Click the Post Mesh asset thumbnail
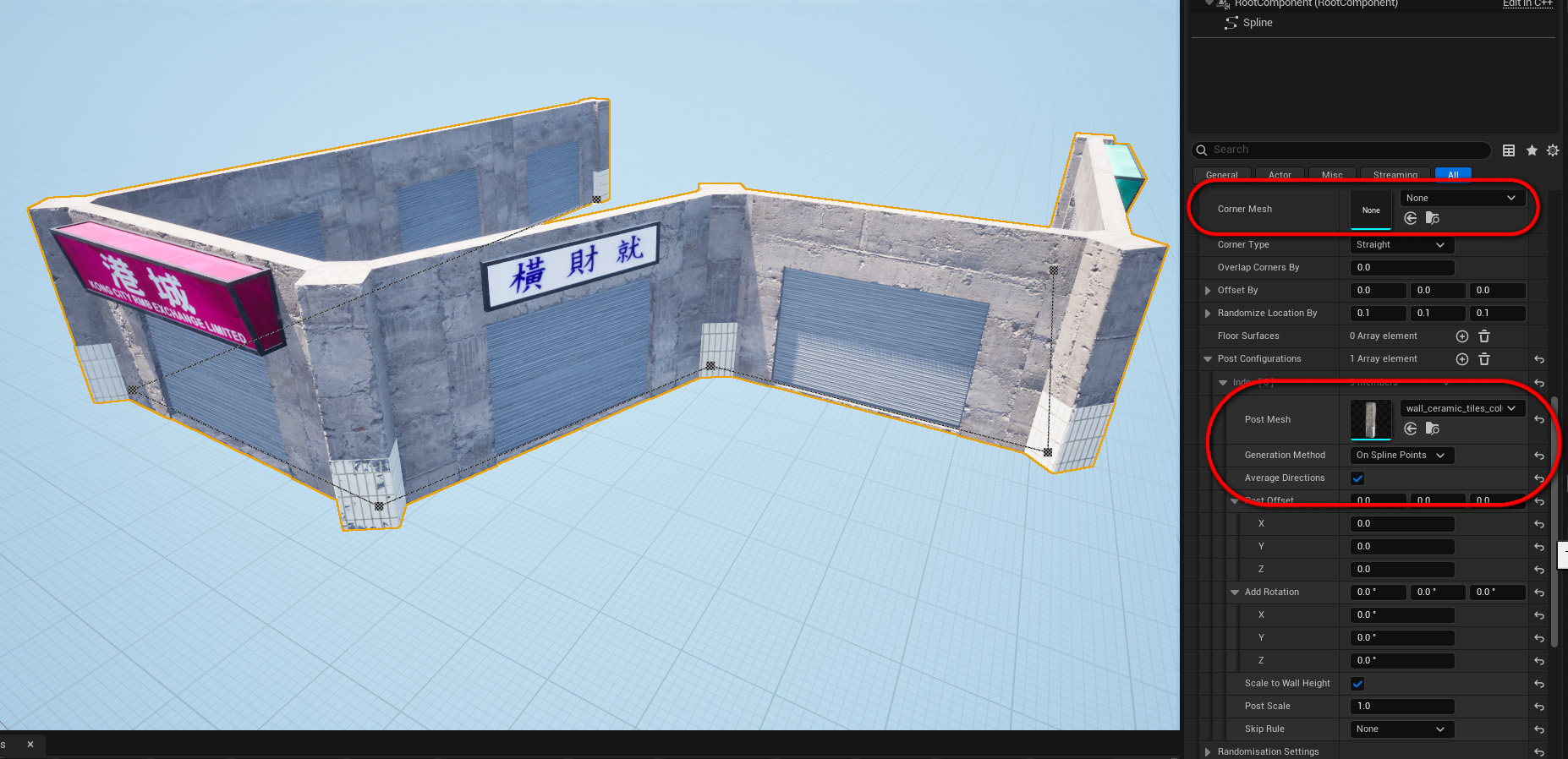 tap(1371, 420)
